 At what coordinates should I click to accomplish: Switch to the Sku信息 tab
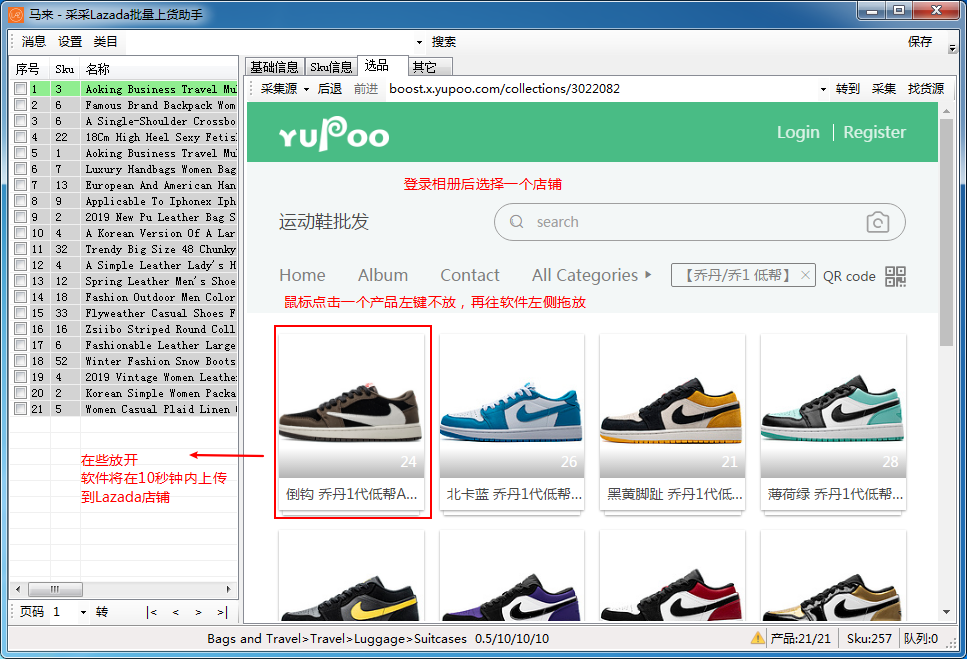pos(331,67)
